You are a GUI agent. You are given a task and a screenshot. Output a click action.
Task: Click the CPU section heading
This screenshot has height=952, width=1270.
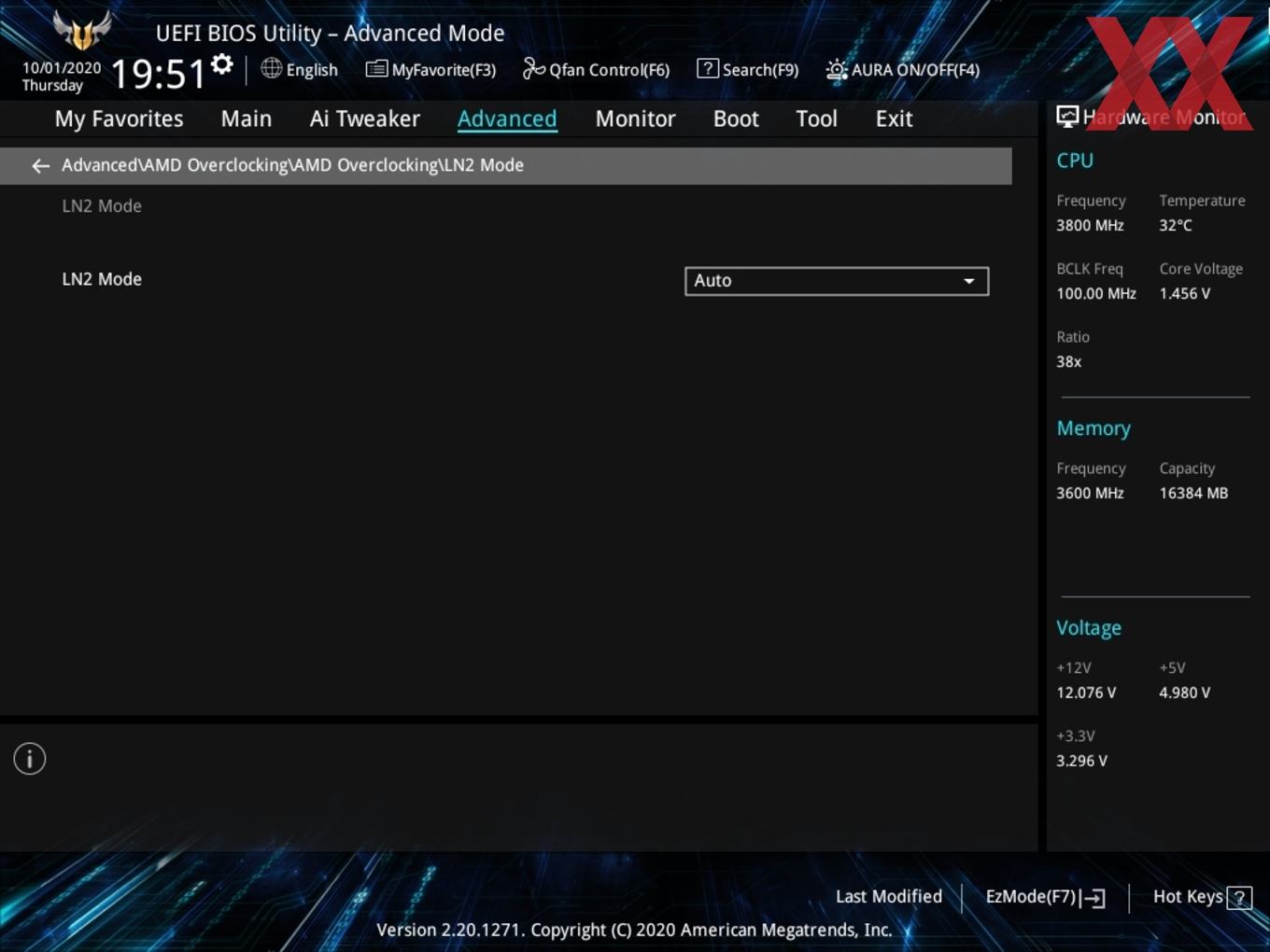(x=1075, y=161)
